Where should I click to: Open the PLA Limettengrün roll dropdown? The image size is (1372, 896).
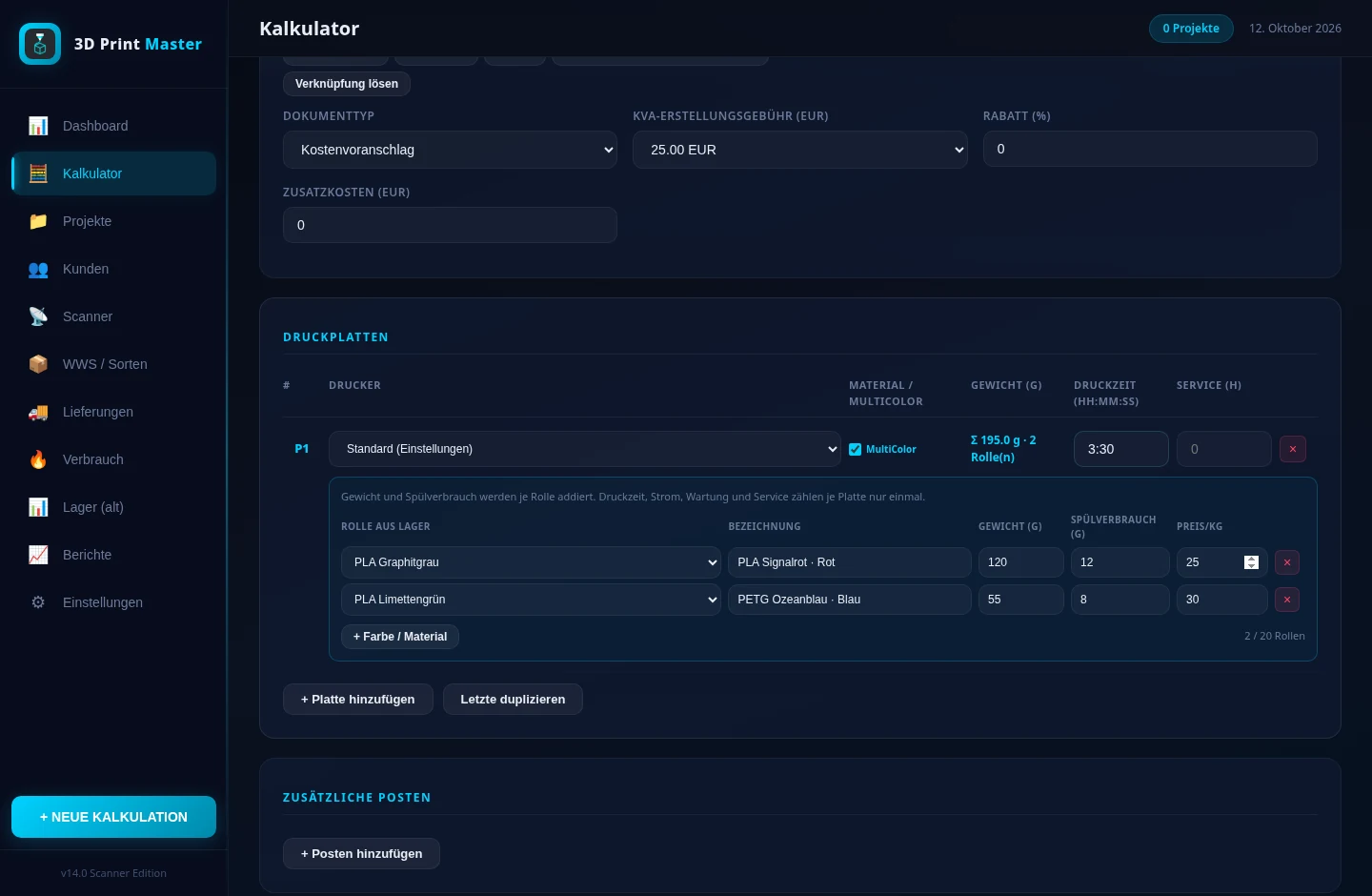pyautogui.click(x=531, y=600)
